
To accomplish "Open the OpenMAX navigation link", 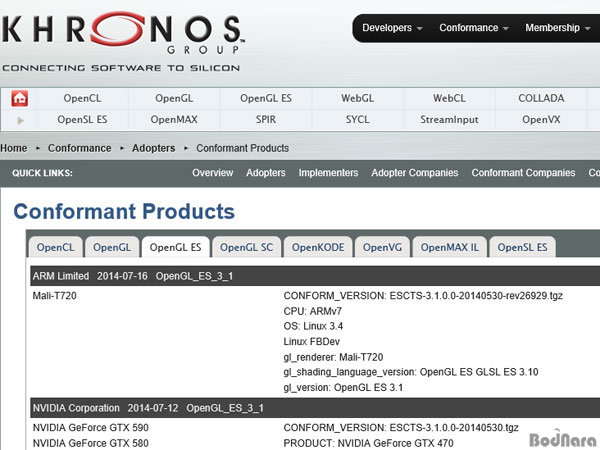I will click(x=174, y=120).
